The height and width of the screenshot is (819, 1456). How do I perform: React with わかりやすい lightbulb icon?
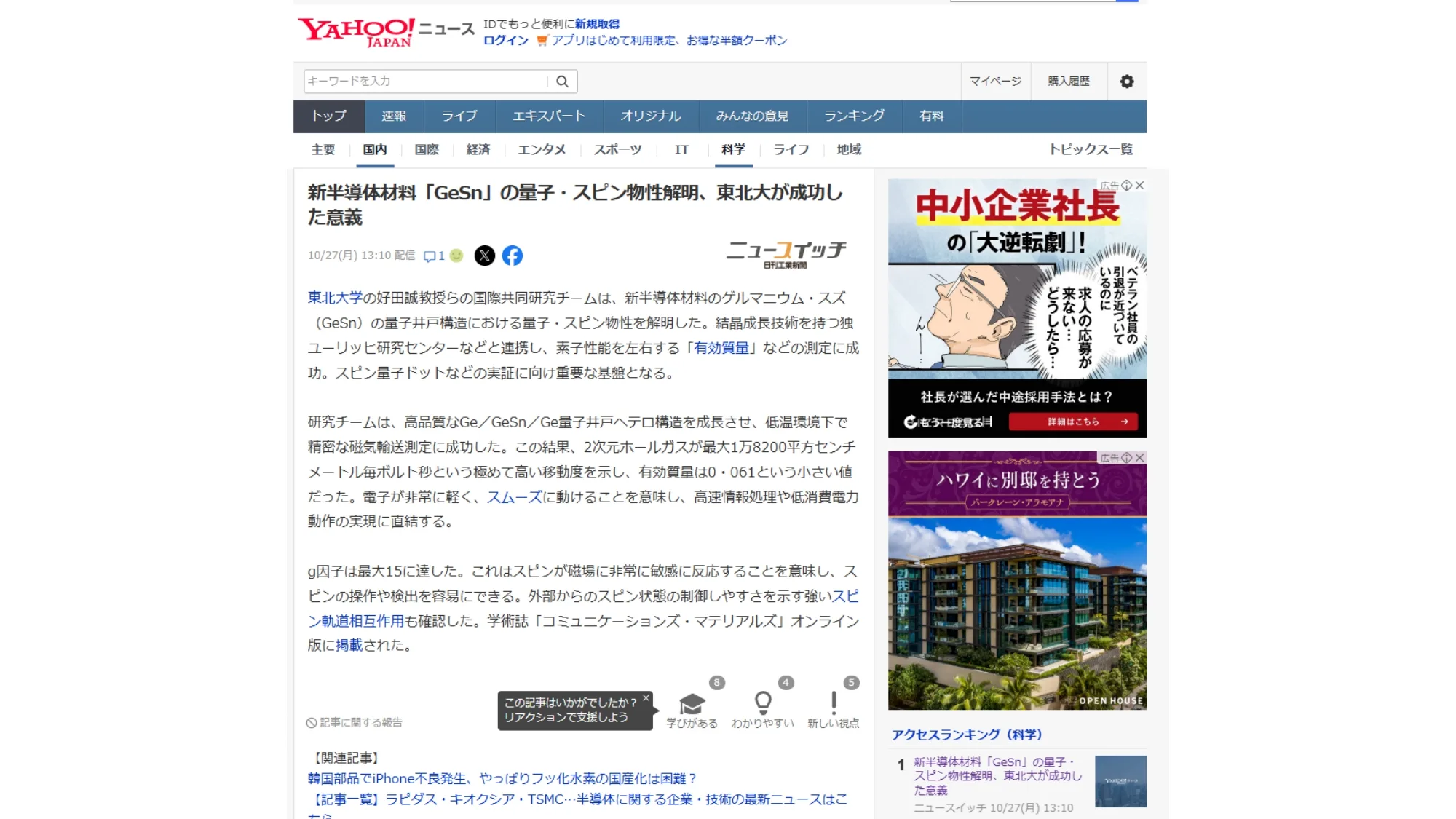762,703
